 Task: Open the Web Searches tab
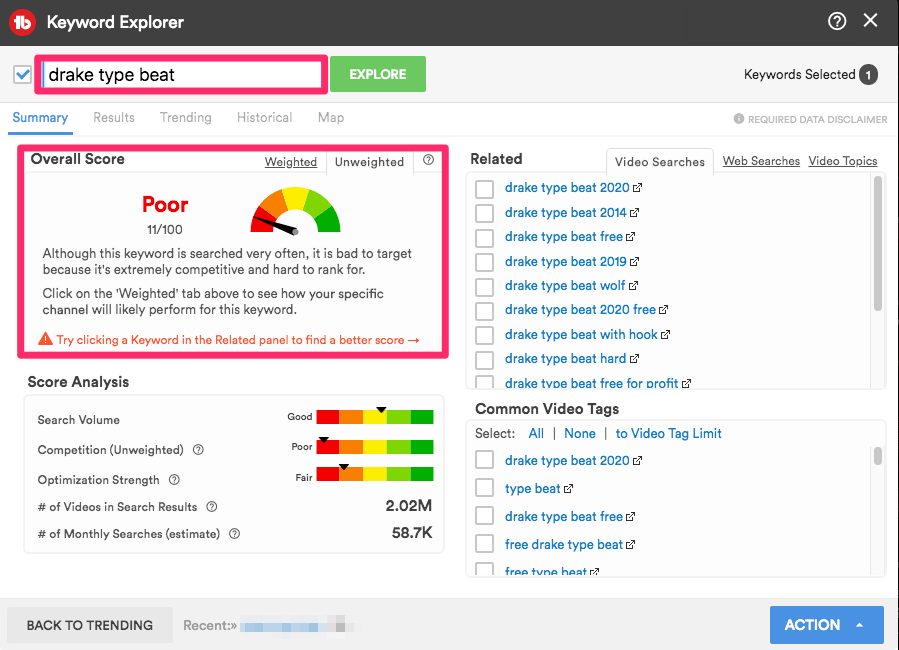761,161
